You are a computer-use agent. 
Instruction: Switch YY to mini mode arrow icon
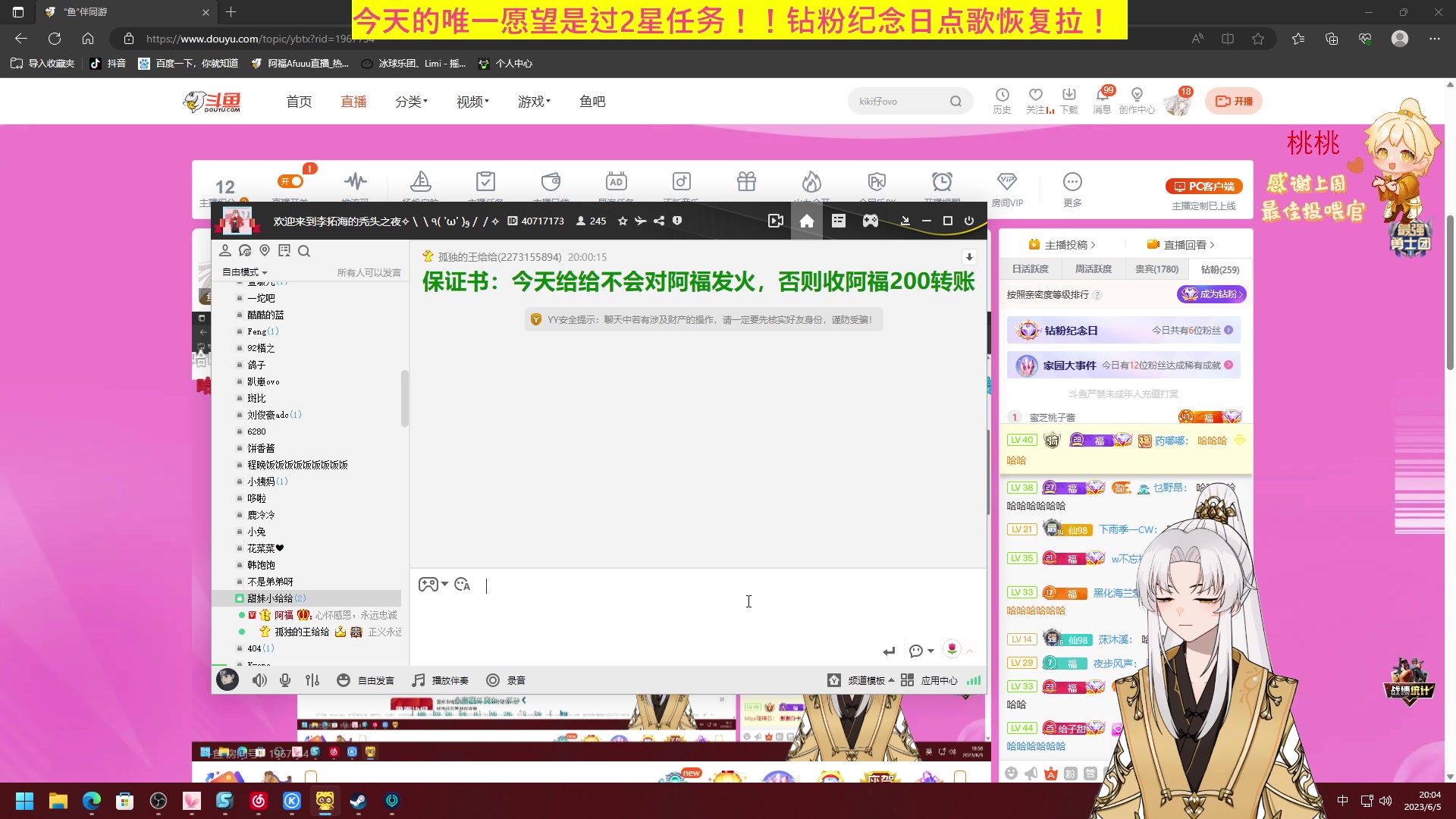(905, 221)
